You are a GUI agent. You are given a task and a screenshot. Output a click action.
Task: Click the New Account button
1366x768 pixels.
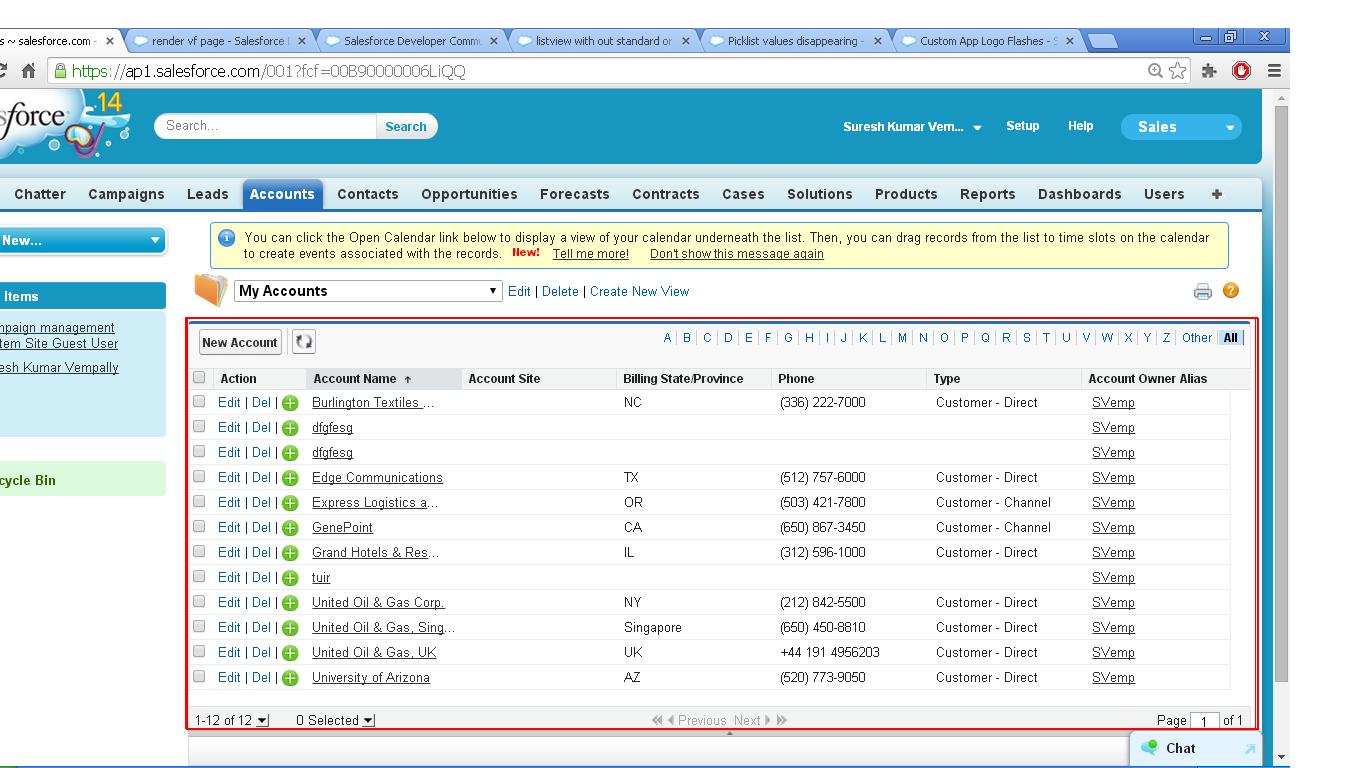(x=240, y=342)
